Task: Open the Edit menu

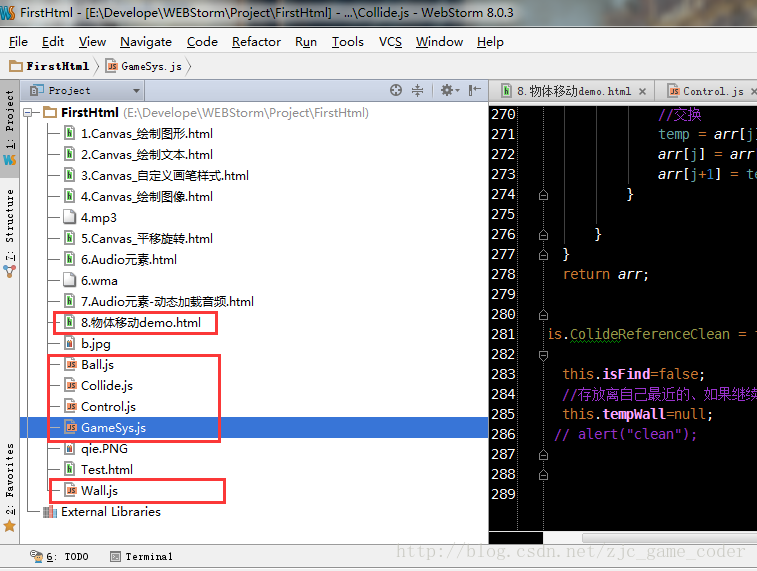Action: pos(53,42)
